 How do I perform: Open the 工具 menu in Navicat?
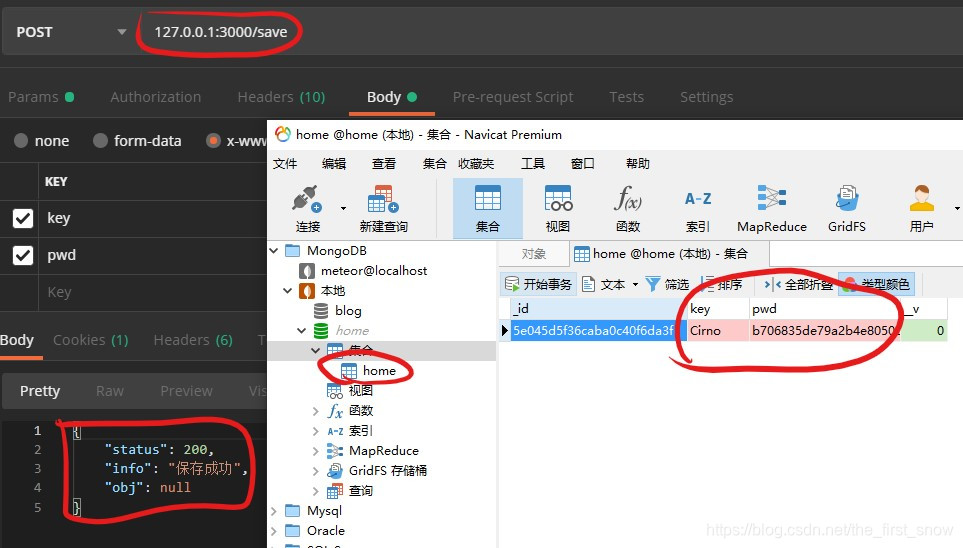[x=533, y=164]
